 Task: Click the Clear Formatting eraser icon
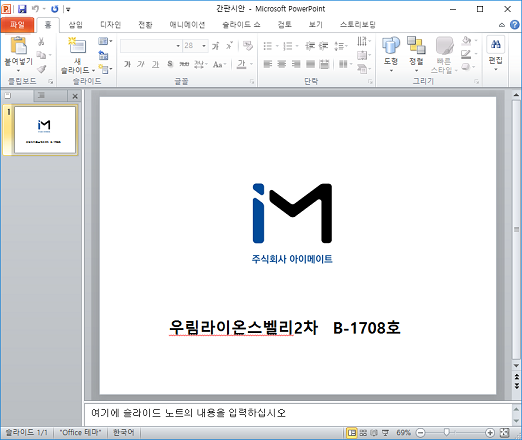click(248, 46)
